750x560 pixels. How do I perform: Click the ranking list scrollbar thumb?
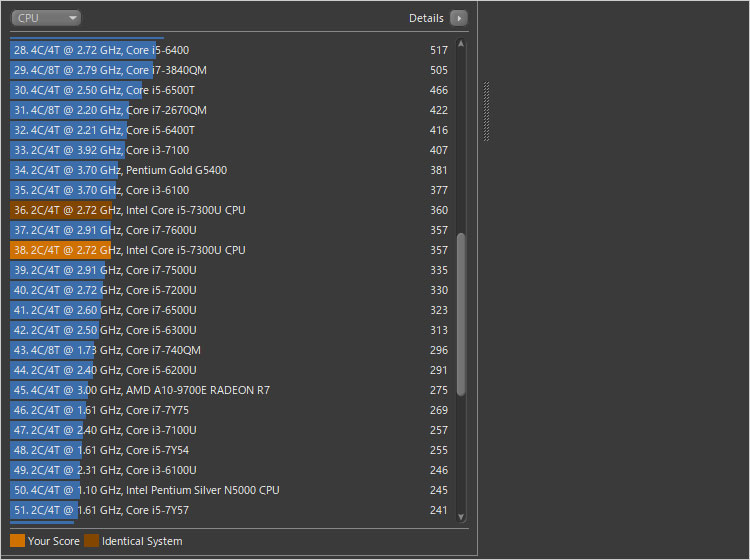(461, 314)
